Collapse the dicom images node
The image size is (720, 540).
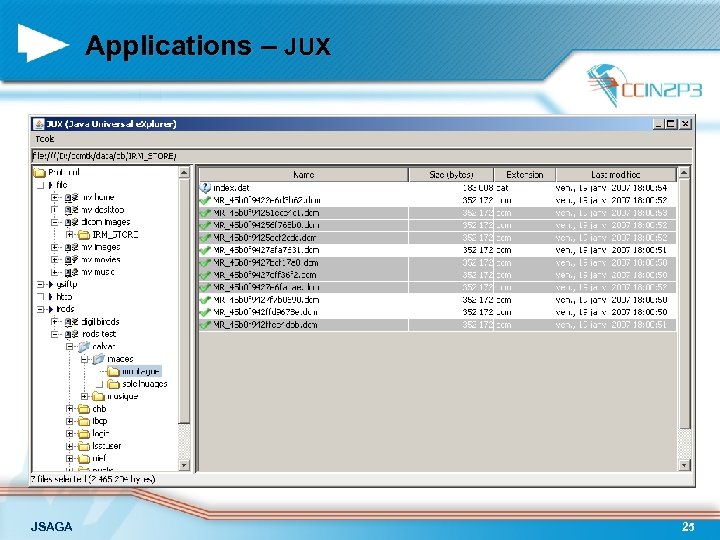(x=55, y=222)
